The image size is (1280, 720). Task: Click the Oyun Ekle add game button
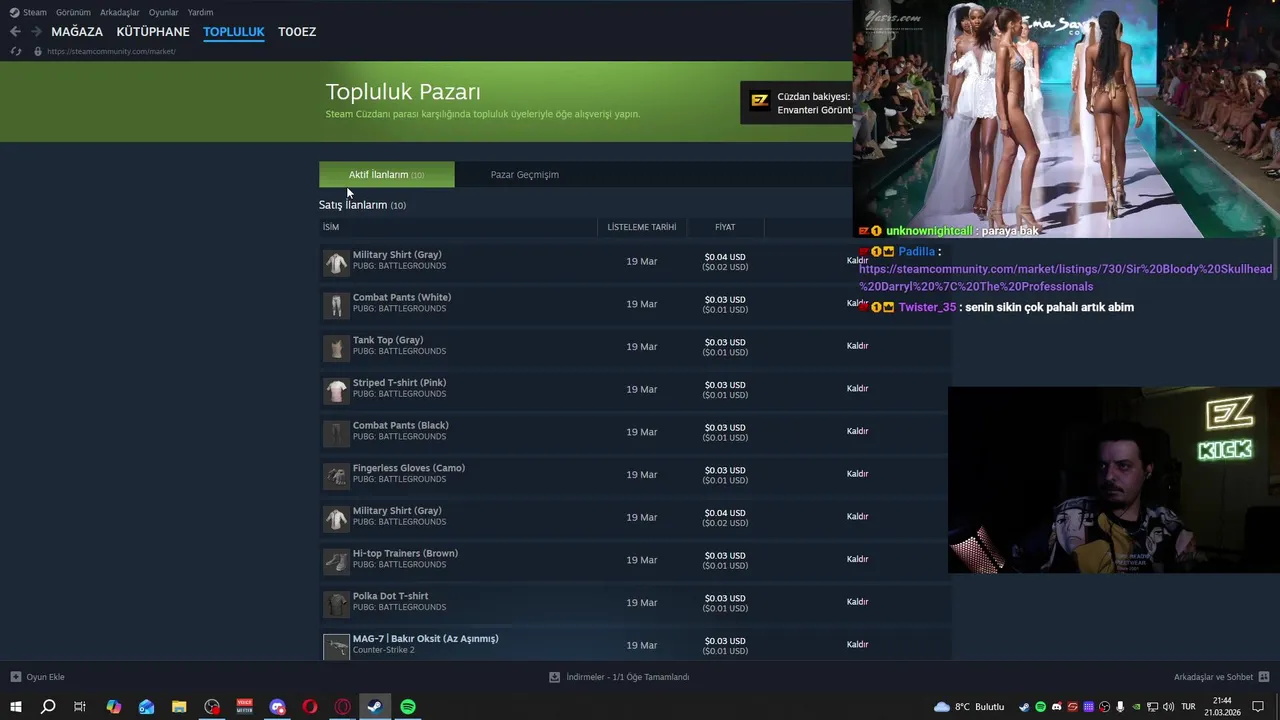(x=38, y=677)
